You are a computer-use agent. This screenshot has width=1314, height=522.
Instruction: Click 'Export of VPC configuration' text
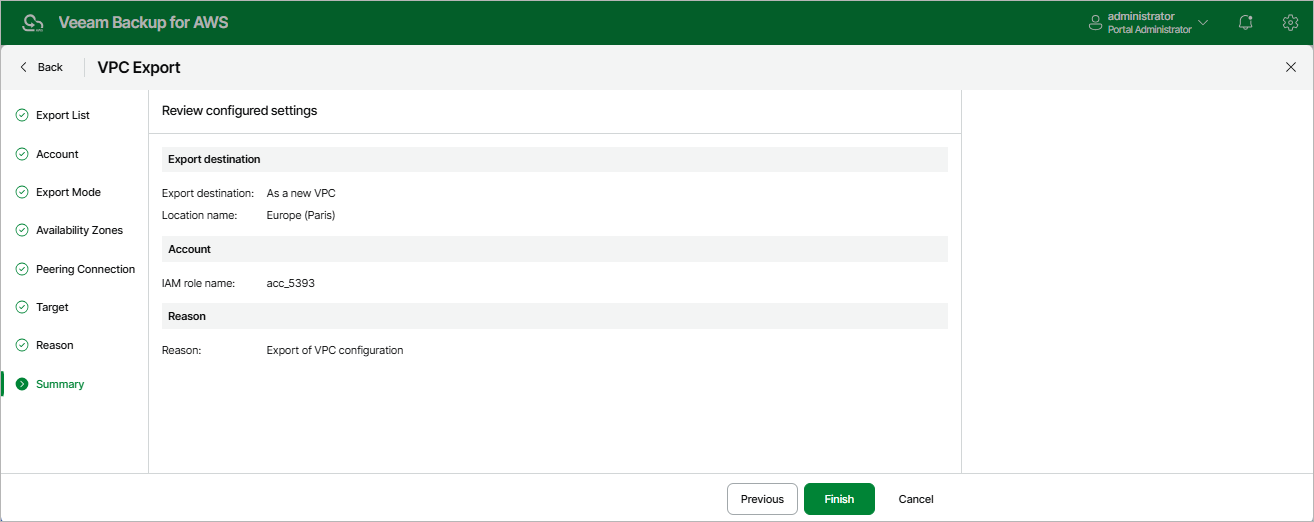click(x=335, y=350)
